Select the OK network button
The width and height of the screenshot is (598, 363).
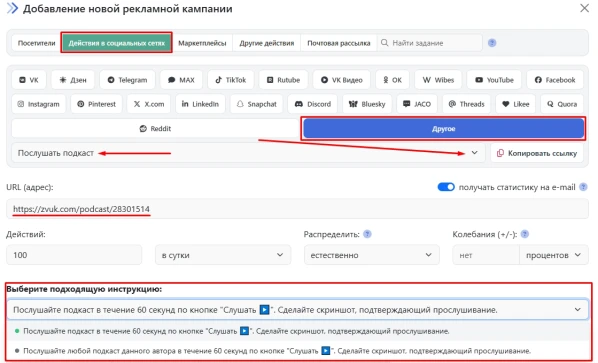[x=392, y=80]
